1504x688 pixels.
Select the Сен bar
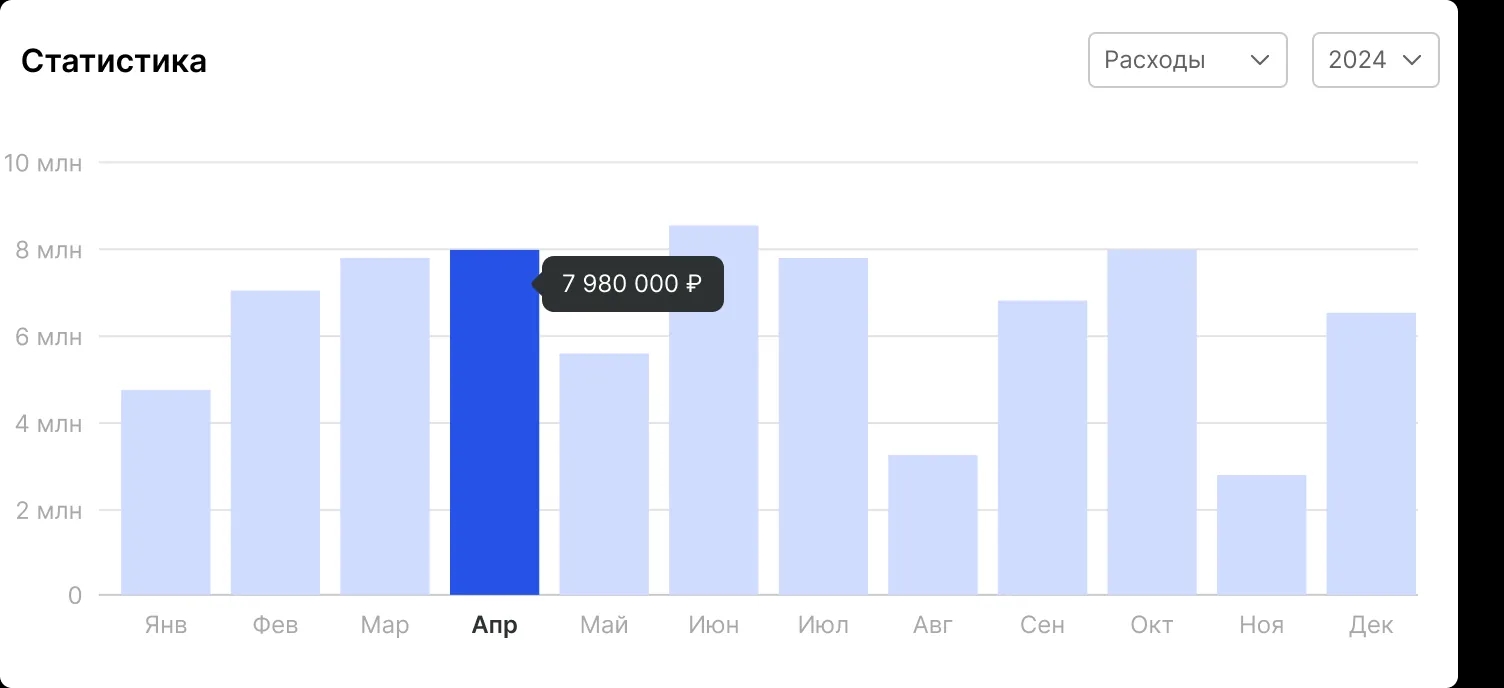[1042, 448]
